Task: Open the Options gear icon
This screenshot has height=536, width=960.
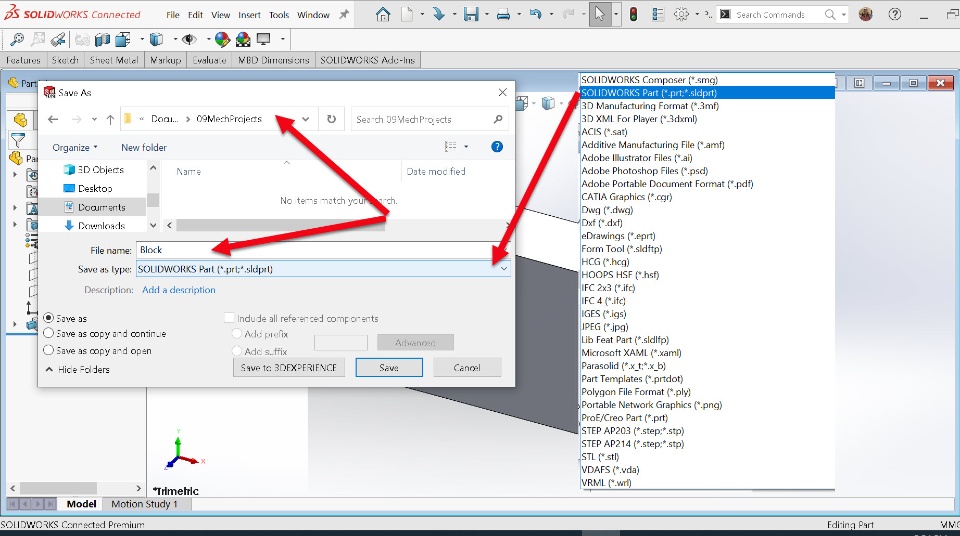Action: (x=681, y=14)
